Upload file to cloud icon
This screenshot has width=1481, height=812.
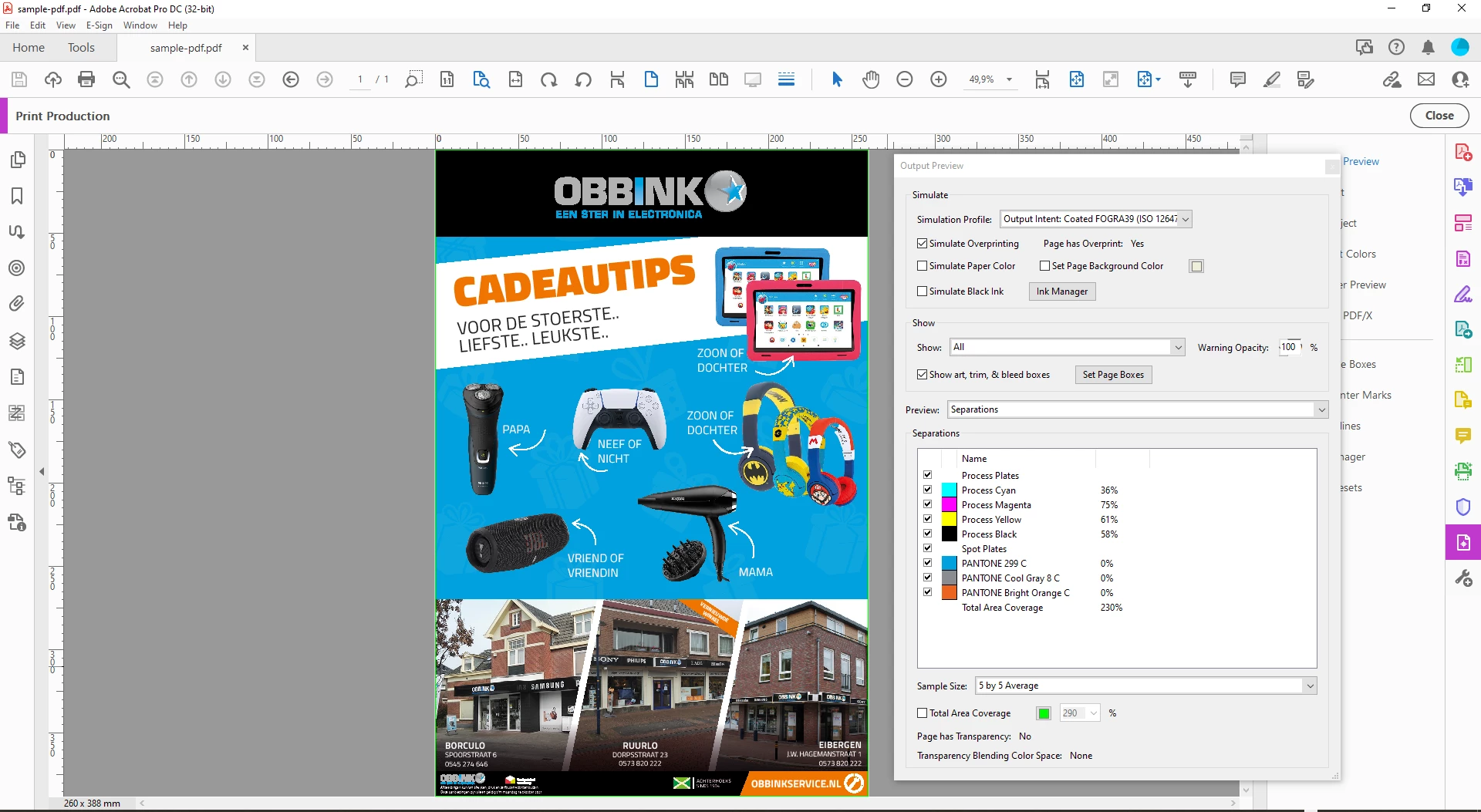(53, 79)
